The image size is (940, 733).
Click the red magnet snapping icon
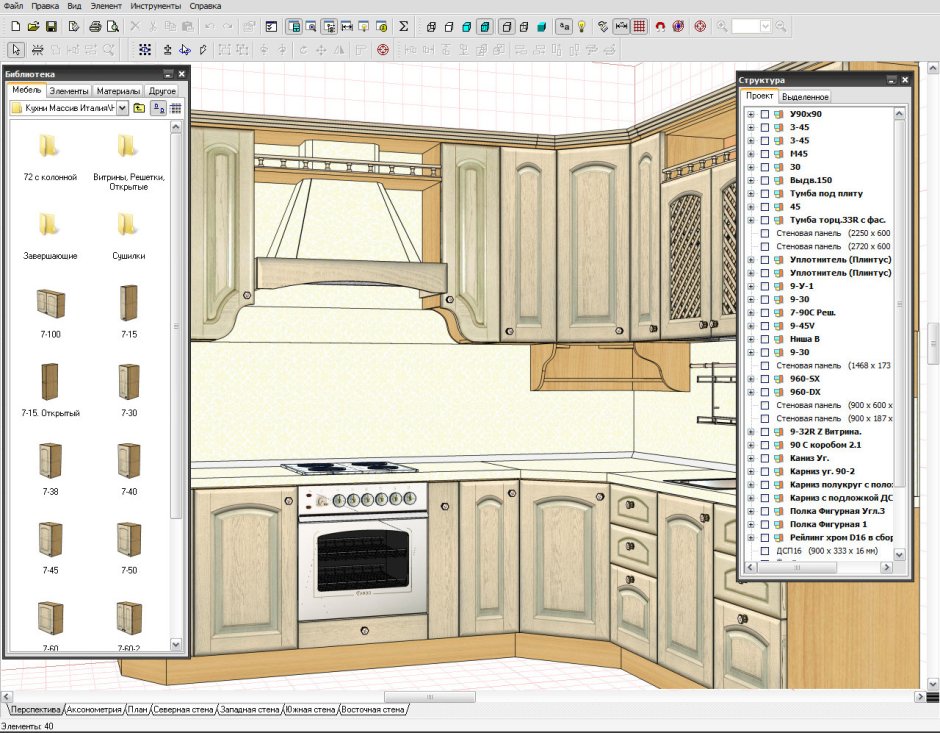(660, 25)
